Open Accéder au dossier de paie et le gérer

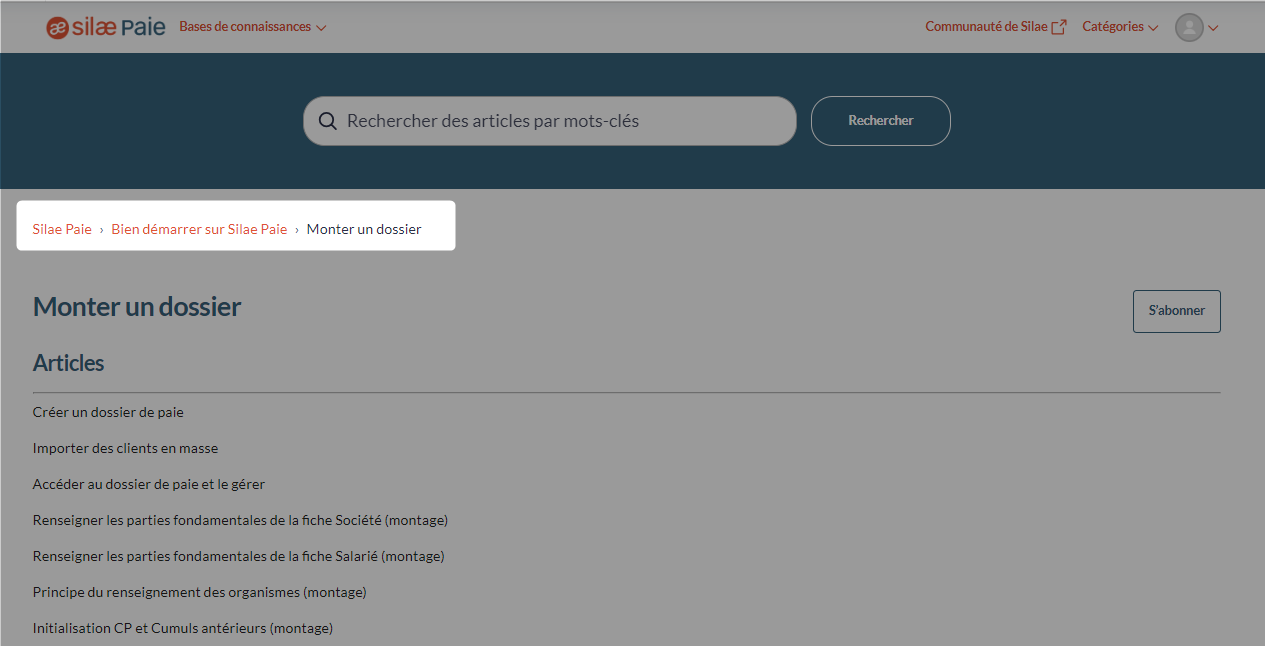(x=148, y=483)
